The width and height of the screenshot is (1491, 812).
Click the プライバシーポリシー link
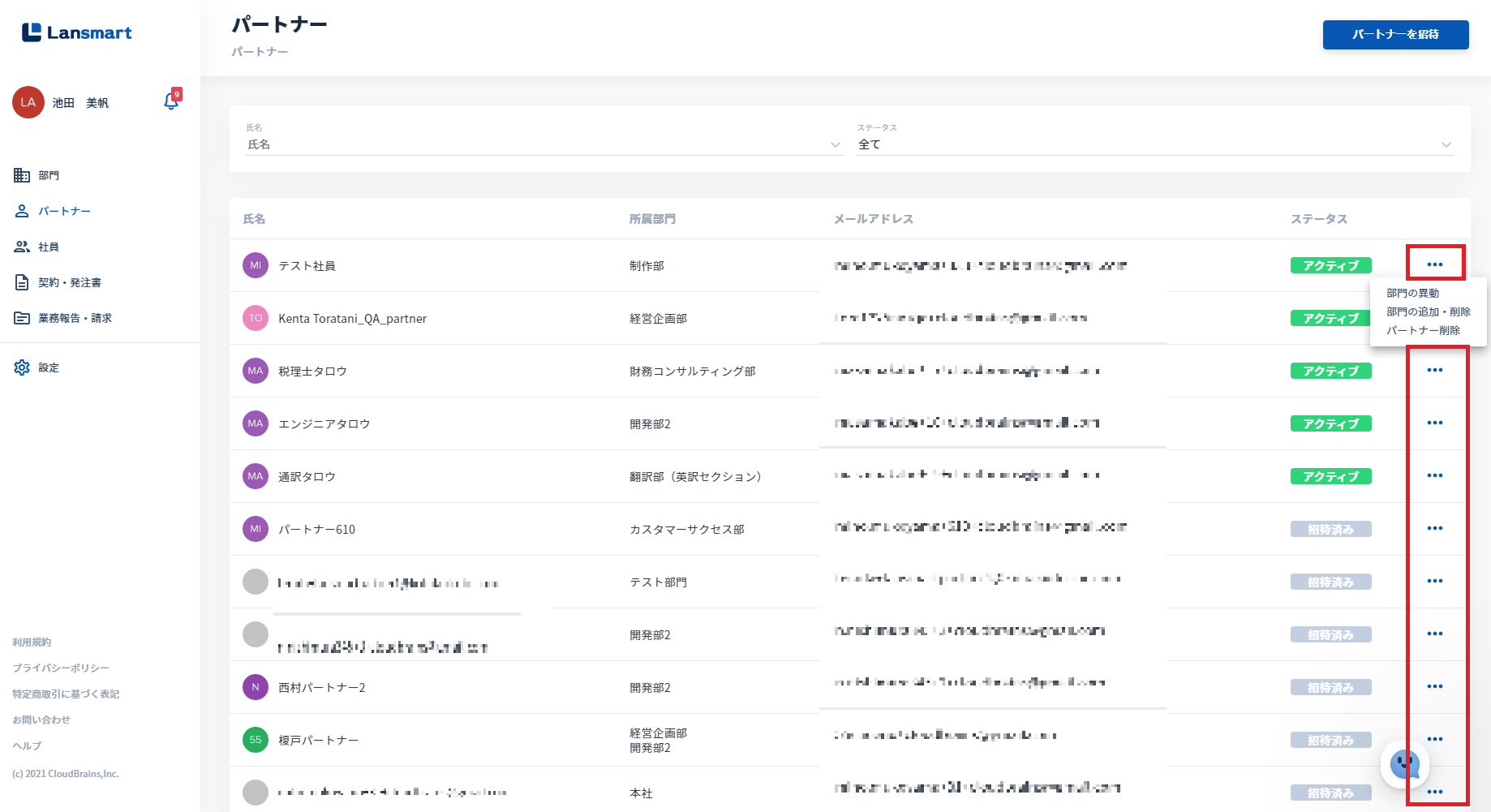(61, 668)
